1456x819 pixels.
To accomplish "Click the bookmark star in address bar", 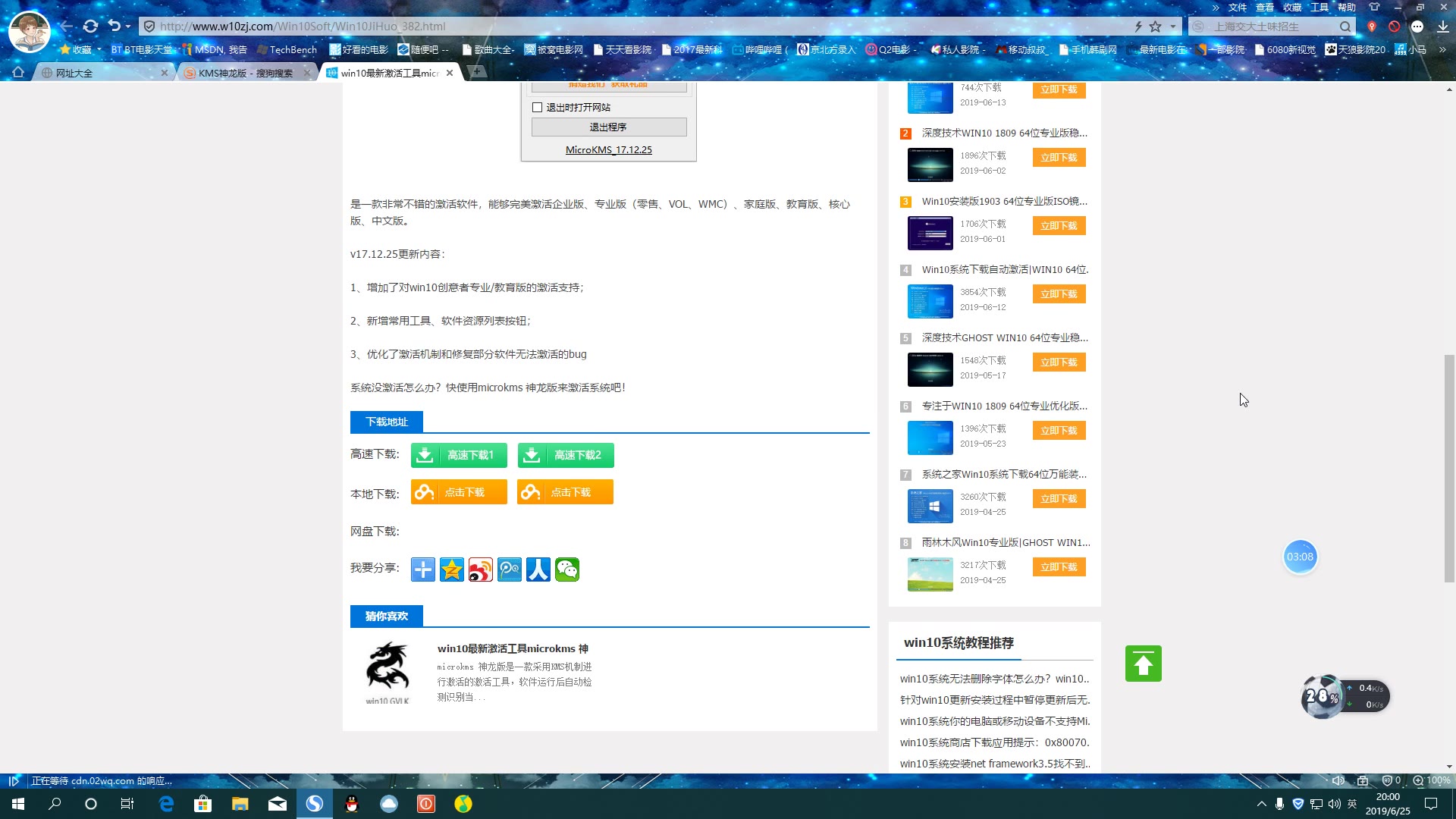I will coord(1155,26).
